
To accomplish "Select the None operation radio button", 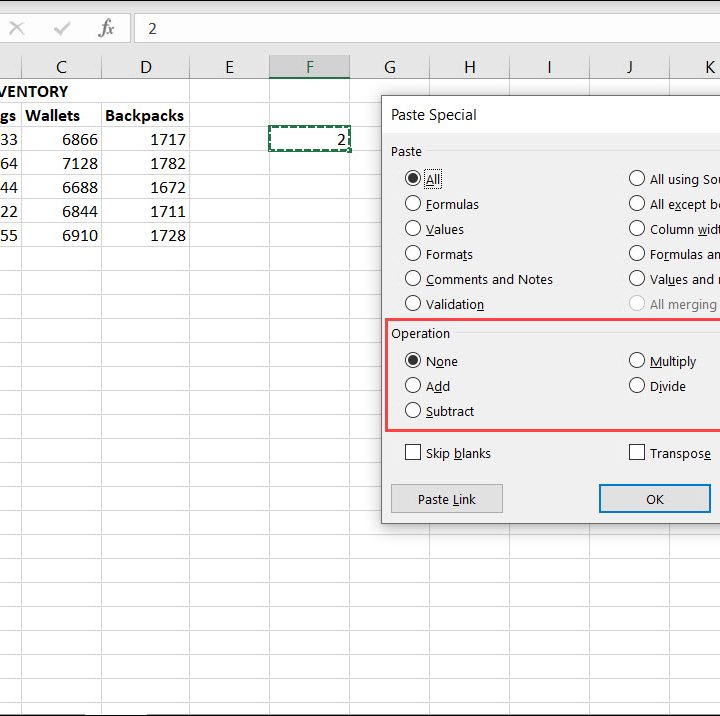I will pos(413,361).
